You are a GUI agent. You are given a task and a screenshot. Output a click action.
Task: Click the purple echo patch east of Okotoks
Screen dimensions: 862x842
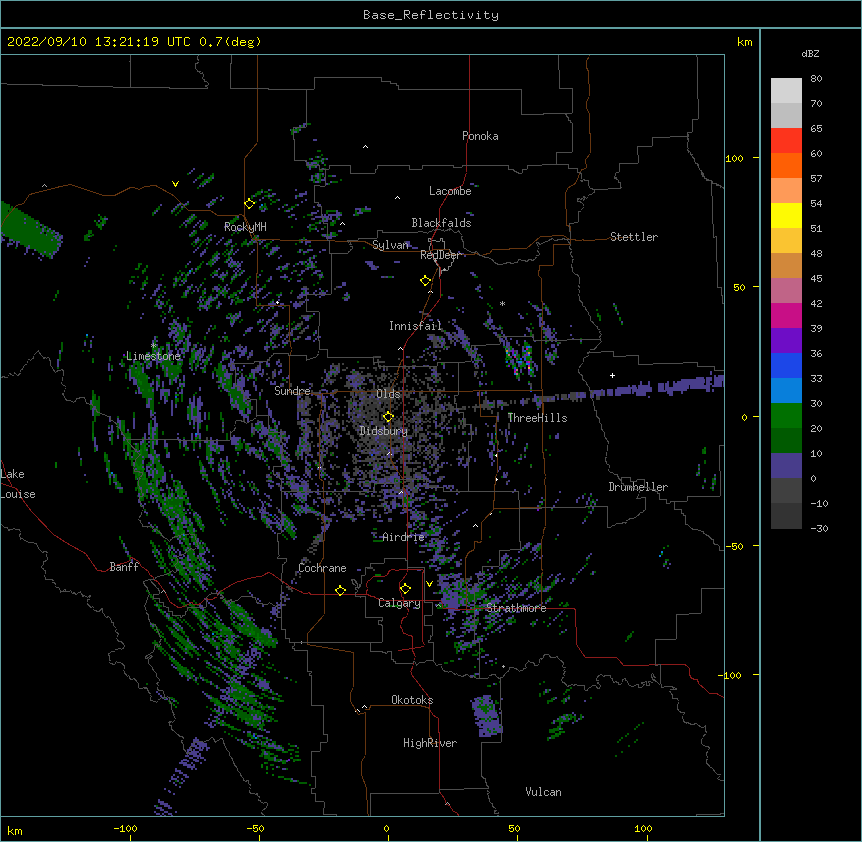(x=487, y=716)
